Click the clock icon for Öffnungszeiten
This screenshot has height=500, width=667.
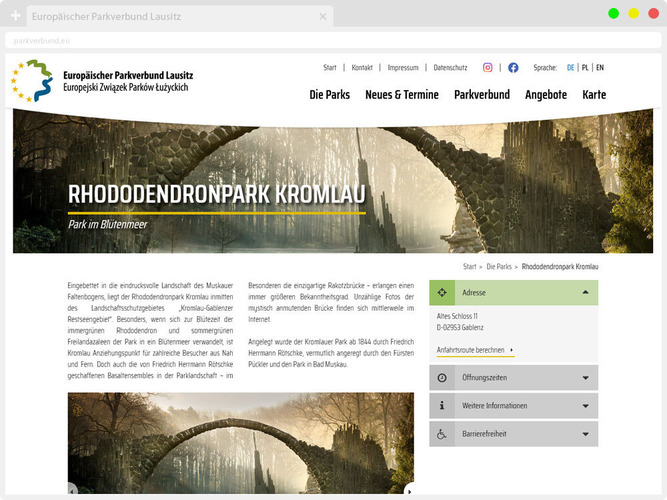point(442,378)
